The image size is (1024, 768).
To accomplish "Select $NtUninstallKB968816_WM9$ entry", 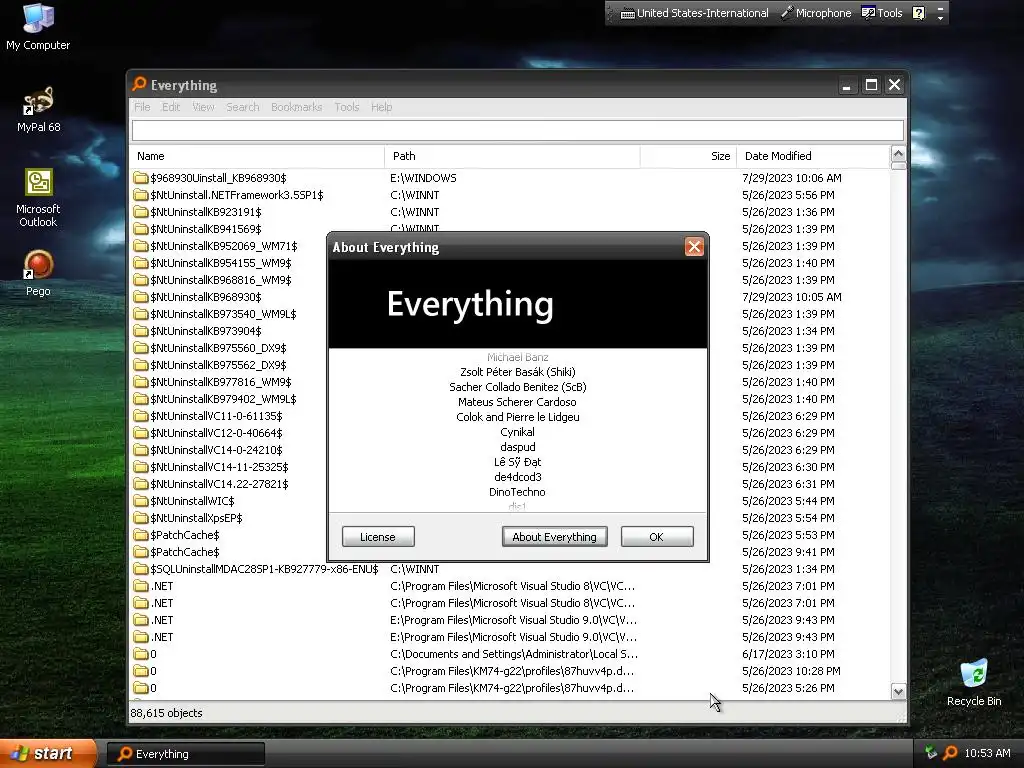I will tap(221, 280).
